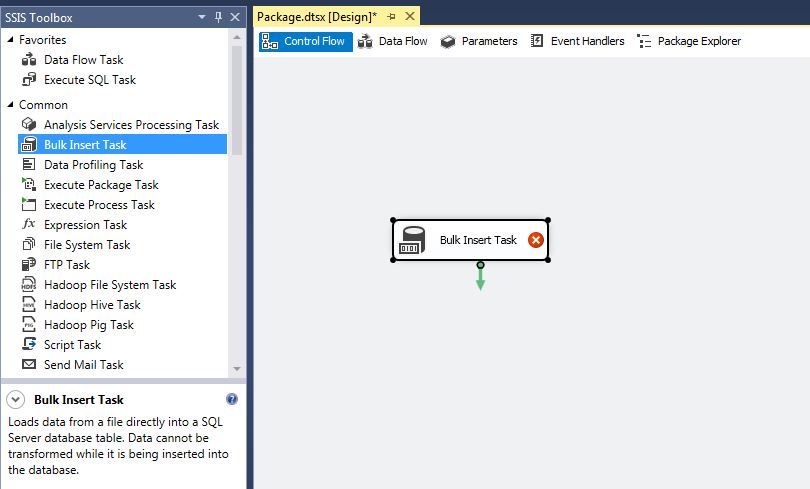Screen dimensions: 810x489
Task: Select Hadoop File System Task item
Action: tap(110, 285)
